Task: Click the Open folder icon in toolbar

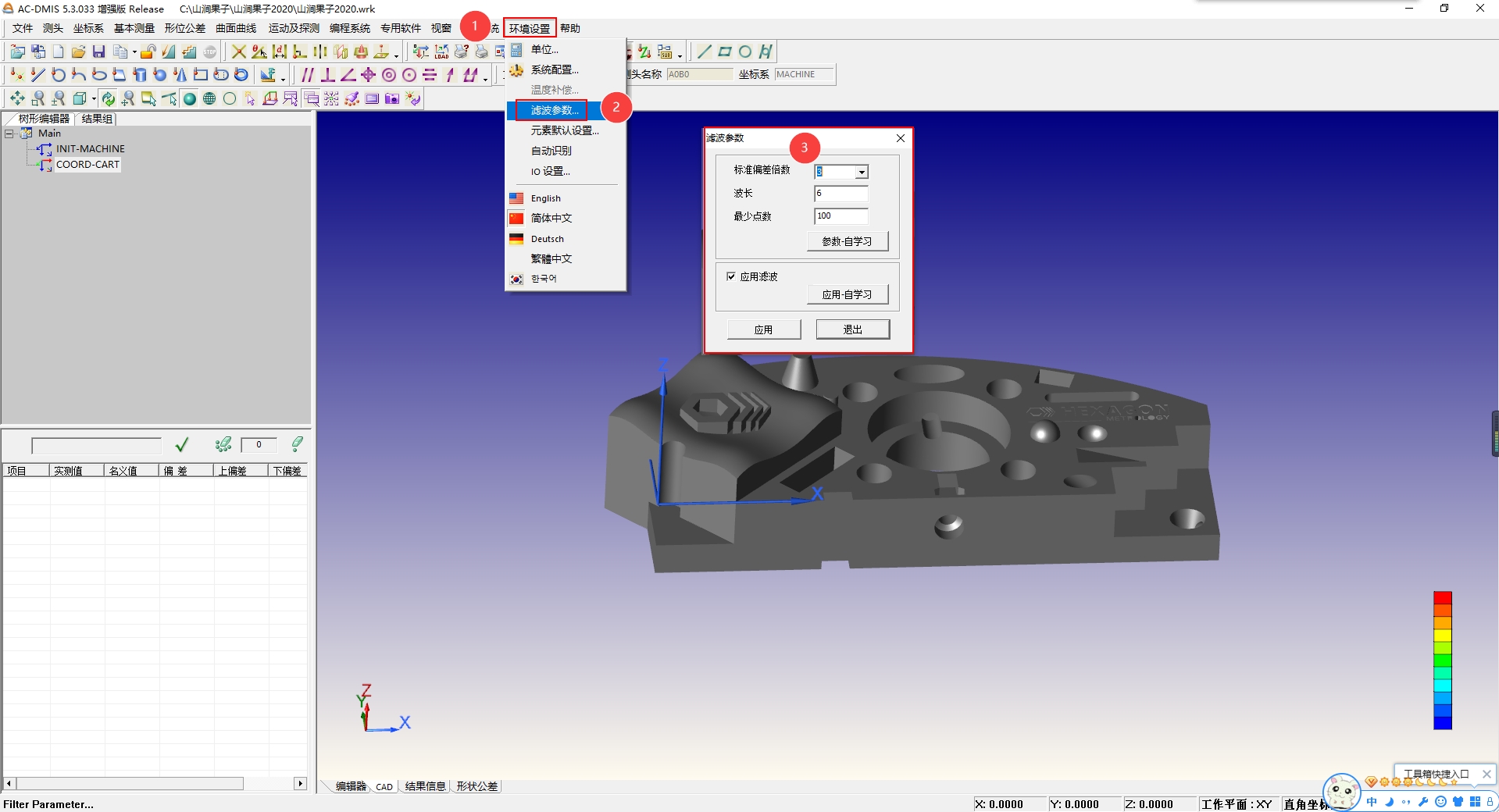Action: (x=78, y=52)
